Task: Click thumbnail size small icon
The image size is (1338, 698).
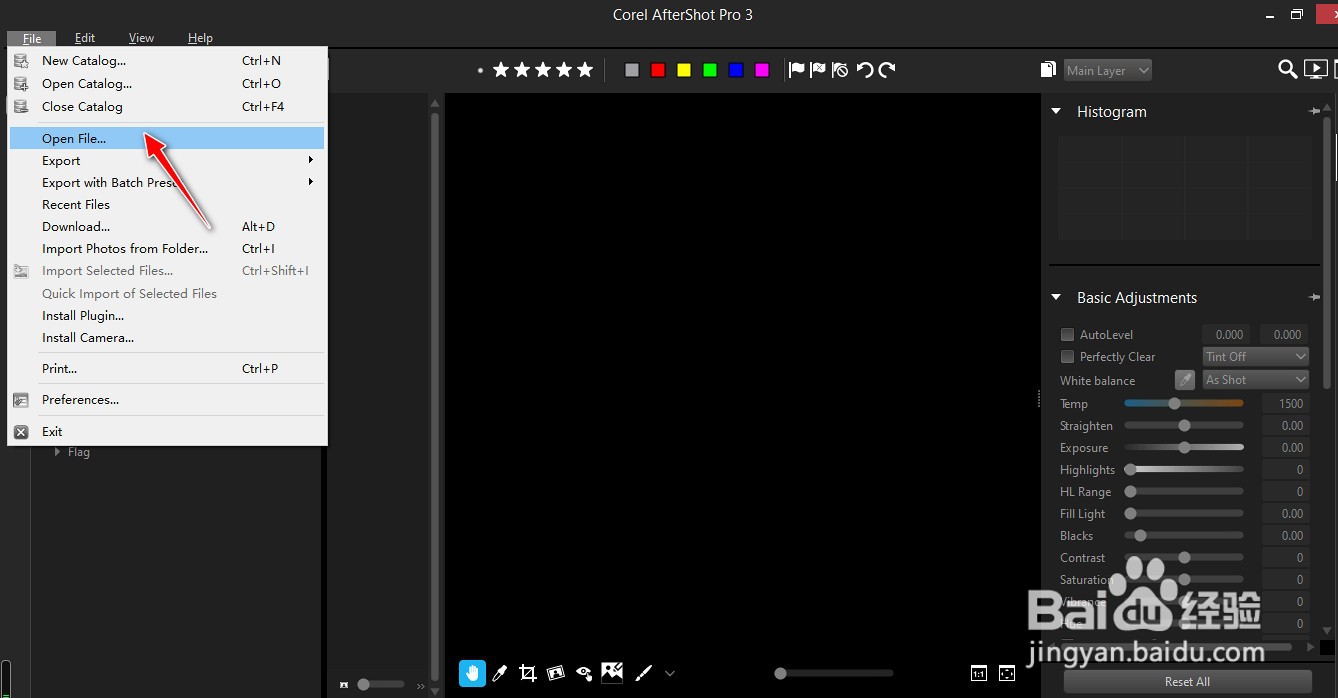Action: tap(344, 685)
